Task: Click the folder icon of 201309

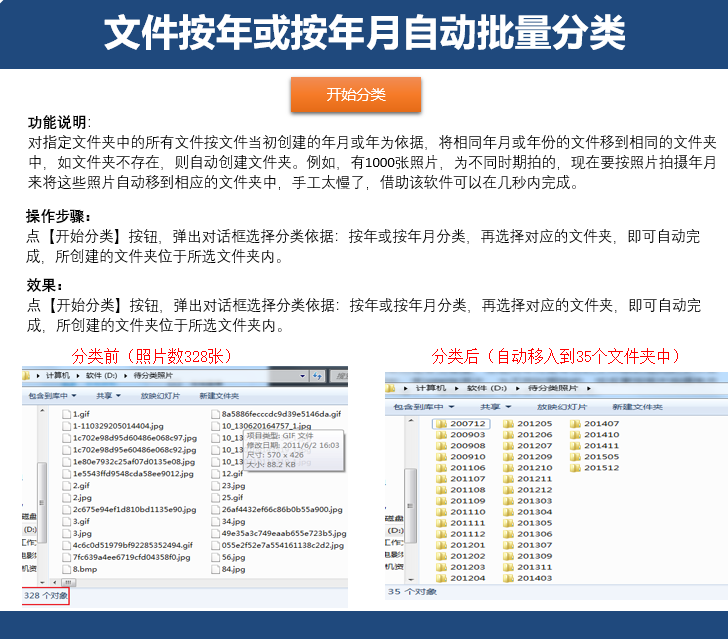Action: pyautogui.click(x=508, y=556)
